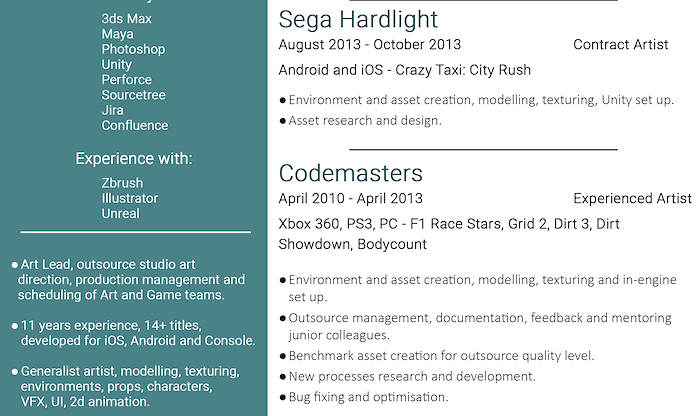The height and width of the screenshot is (416, 700).
Task: Click the 'April 2010 - April 2013' date range
Action: (x=350, y=198)
